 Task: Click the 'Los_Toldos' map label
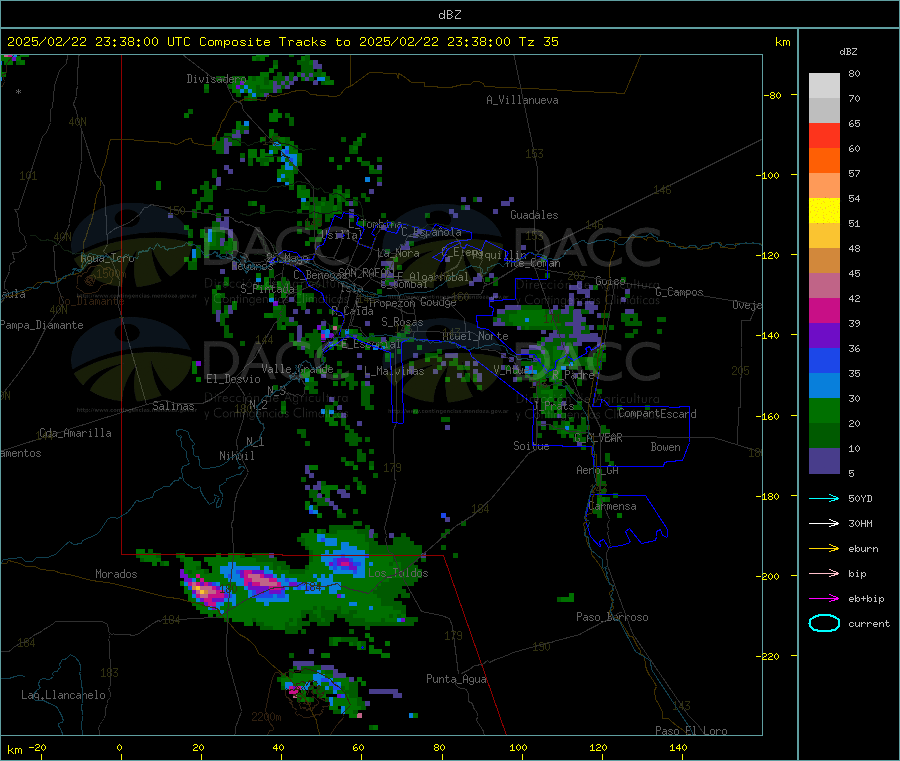[x=398, y=573]
